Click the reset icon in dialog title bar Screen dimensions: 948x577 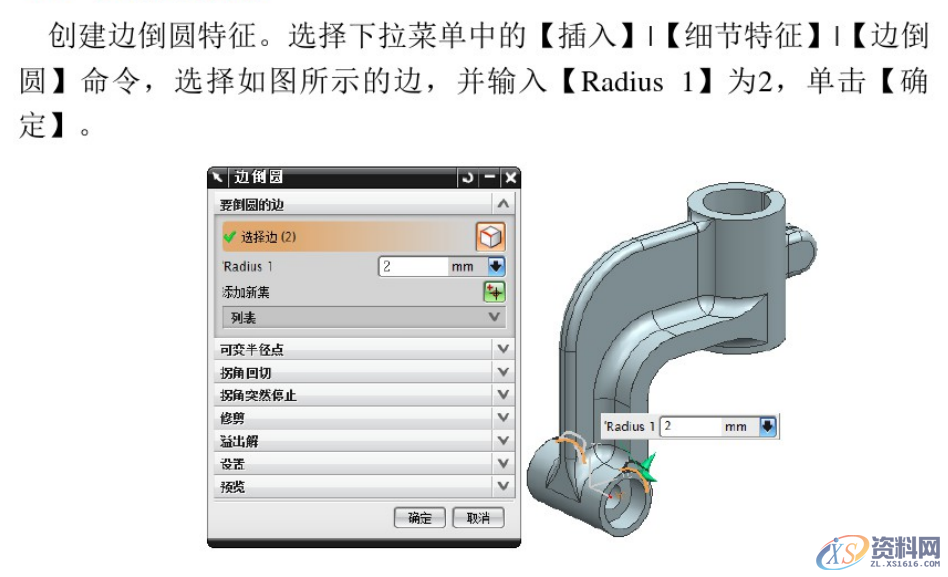pos(466,178)
